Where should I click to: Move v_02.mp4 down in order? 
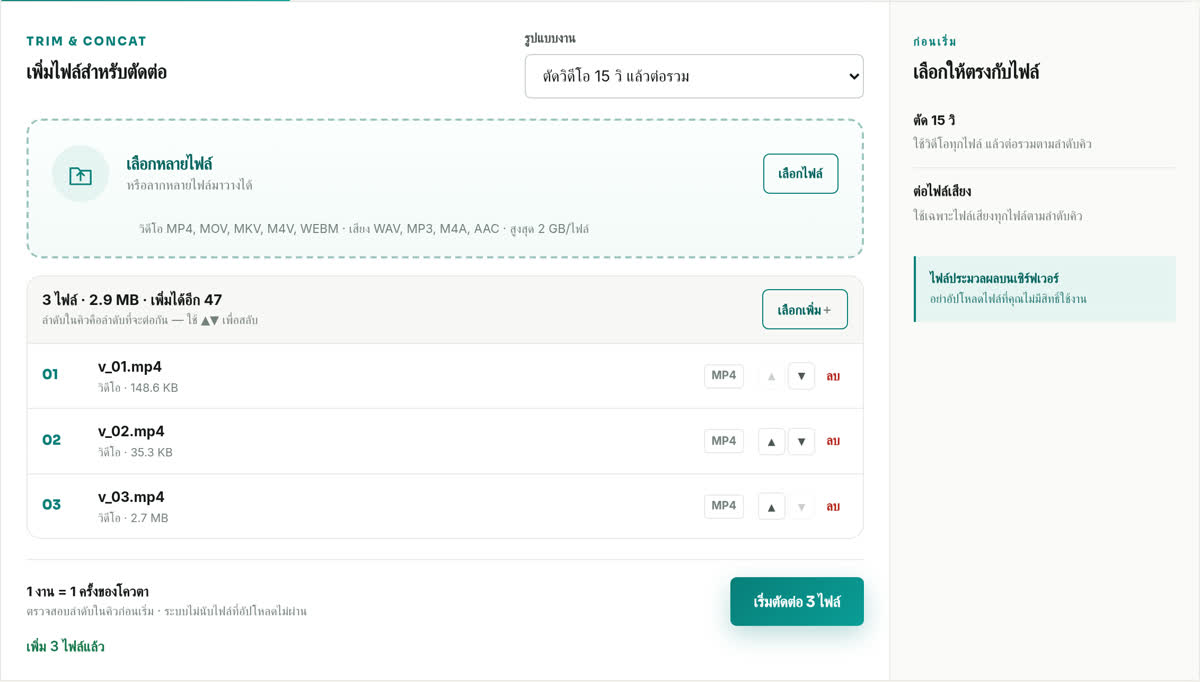click(801, 441)
